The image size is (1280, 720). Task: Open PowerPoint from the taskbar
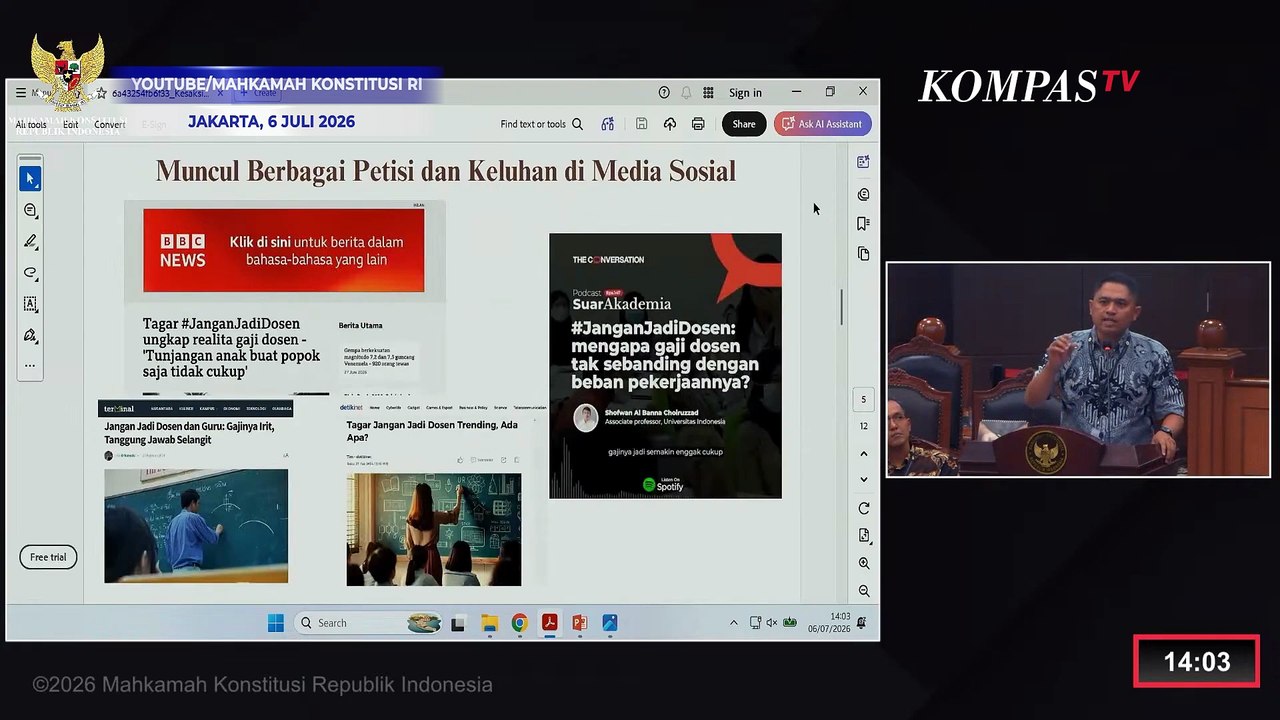pos(579,623)
